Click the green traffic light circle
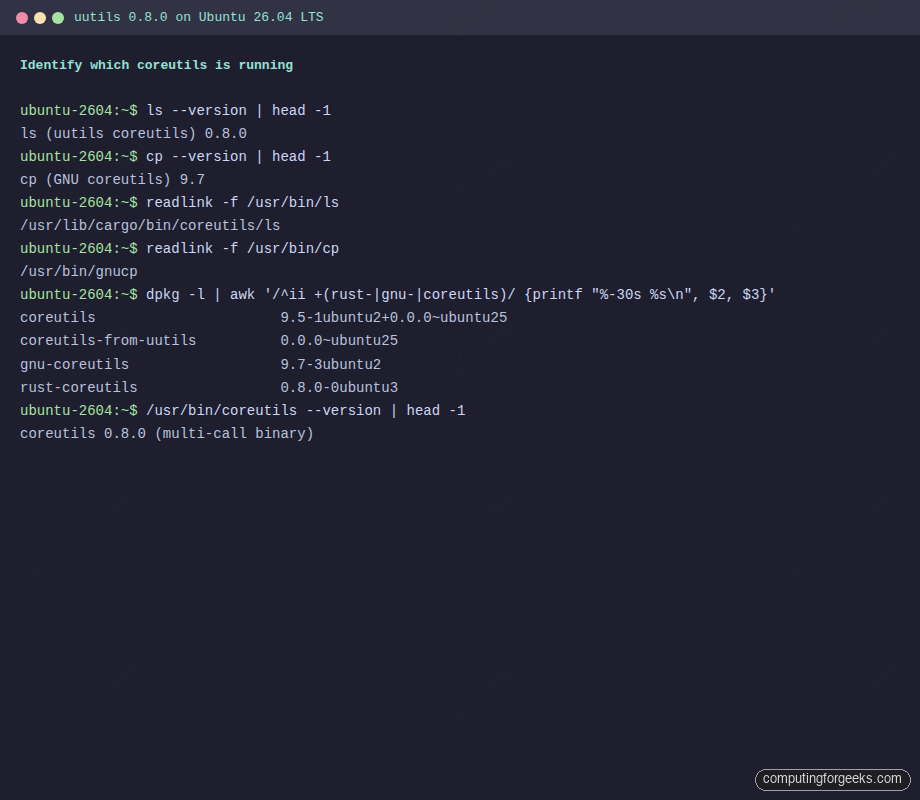This screenshot has height=800, width=920. [57, 16]
